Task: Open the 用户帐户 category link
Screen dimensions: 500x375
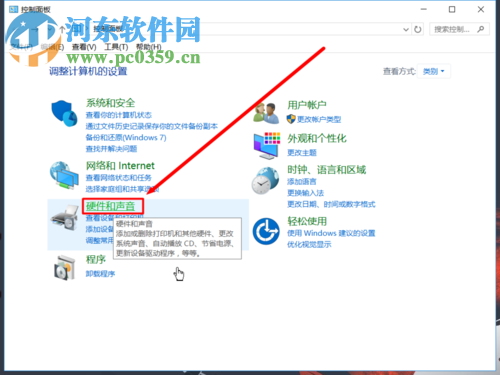Action: (307, 105)
